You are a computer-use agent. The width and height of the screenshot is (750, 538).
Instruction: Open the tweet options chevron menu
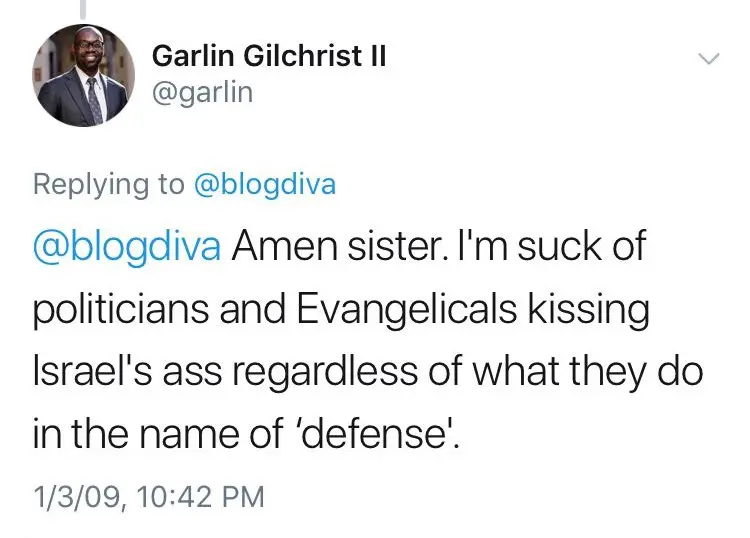pos(709,60)
